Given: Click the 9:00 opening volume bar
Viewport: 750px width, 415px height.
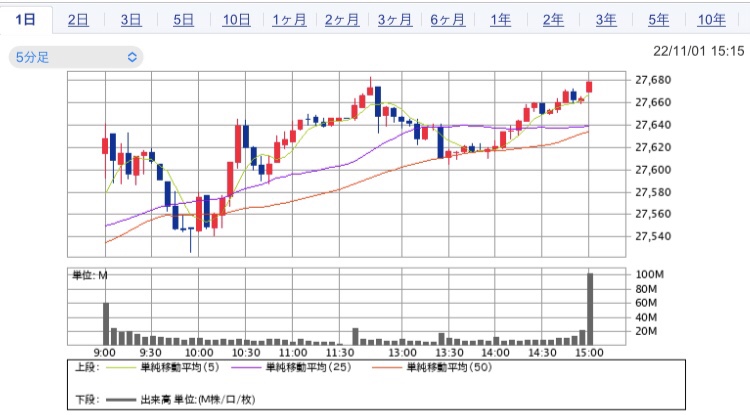Looking at the screenshot, I should coord(106,324).
